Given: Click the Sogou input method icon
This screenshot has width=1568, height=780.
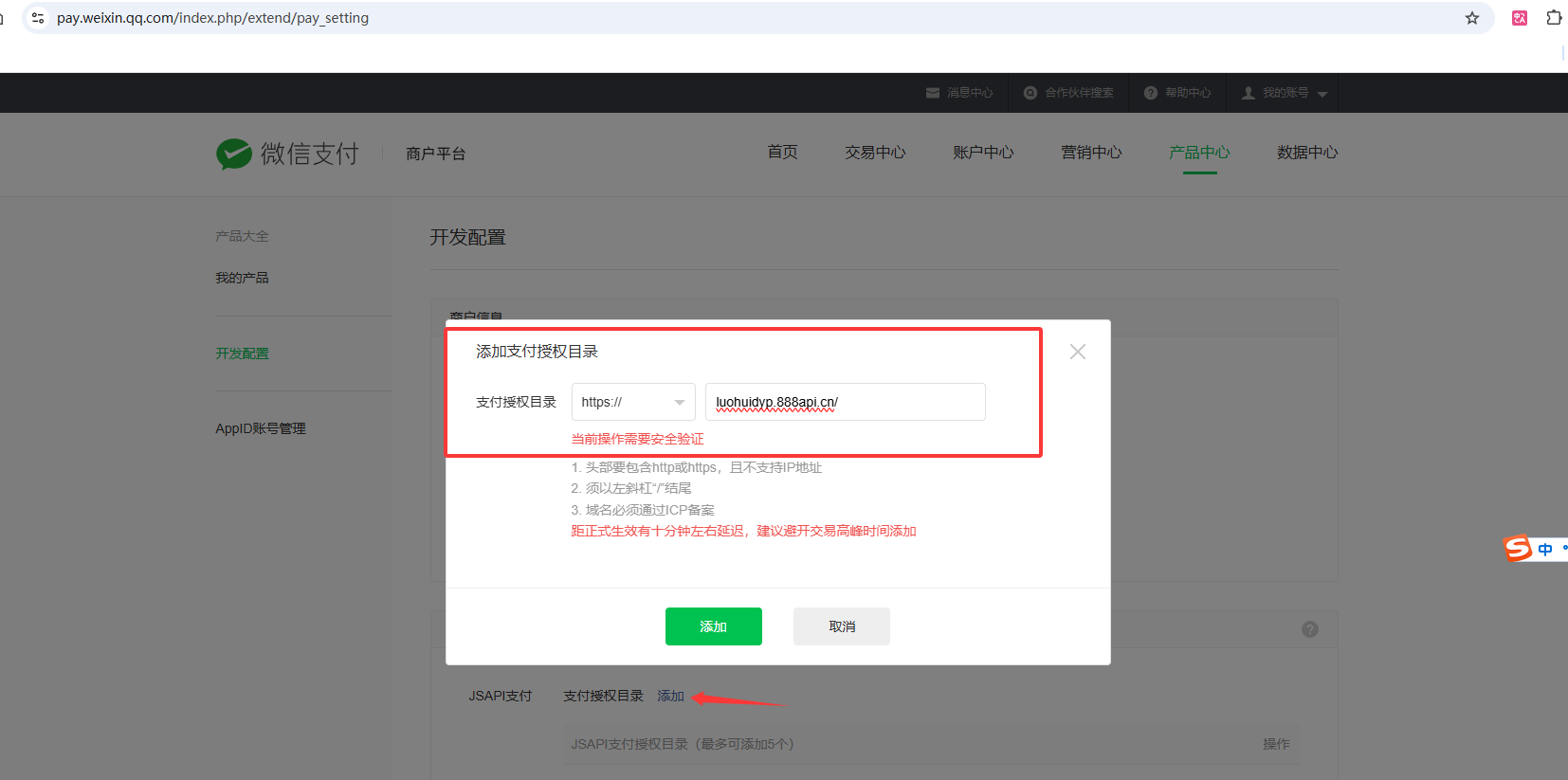Looking at the screenshot, I should 1518,549.
